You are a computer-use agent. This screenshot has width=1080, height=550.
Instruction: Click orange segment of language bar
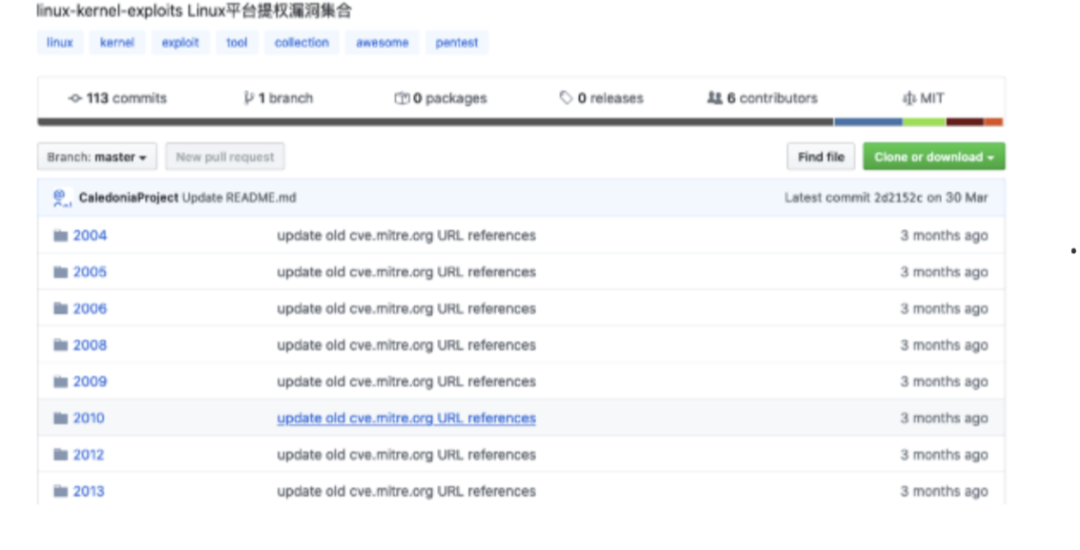click(x=993, y=123)
